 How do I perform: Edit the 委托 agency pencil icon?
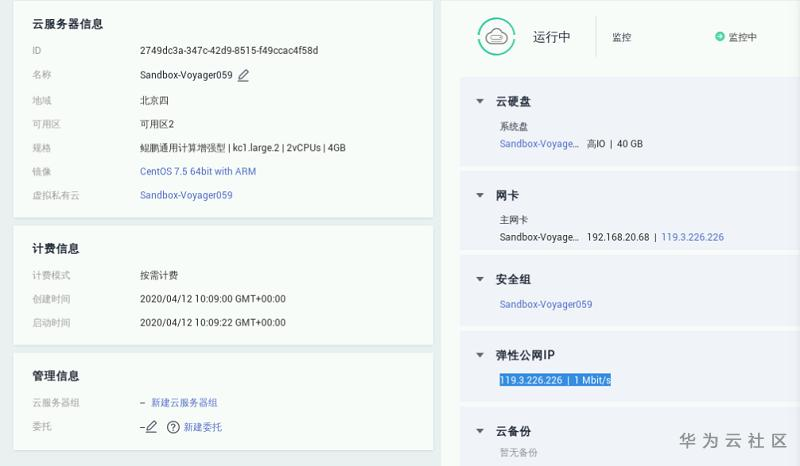point(151,427)
